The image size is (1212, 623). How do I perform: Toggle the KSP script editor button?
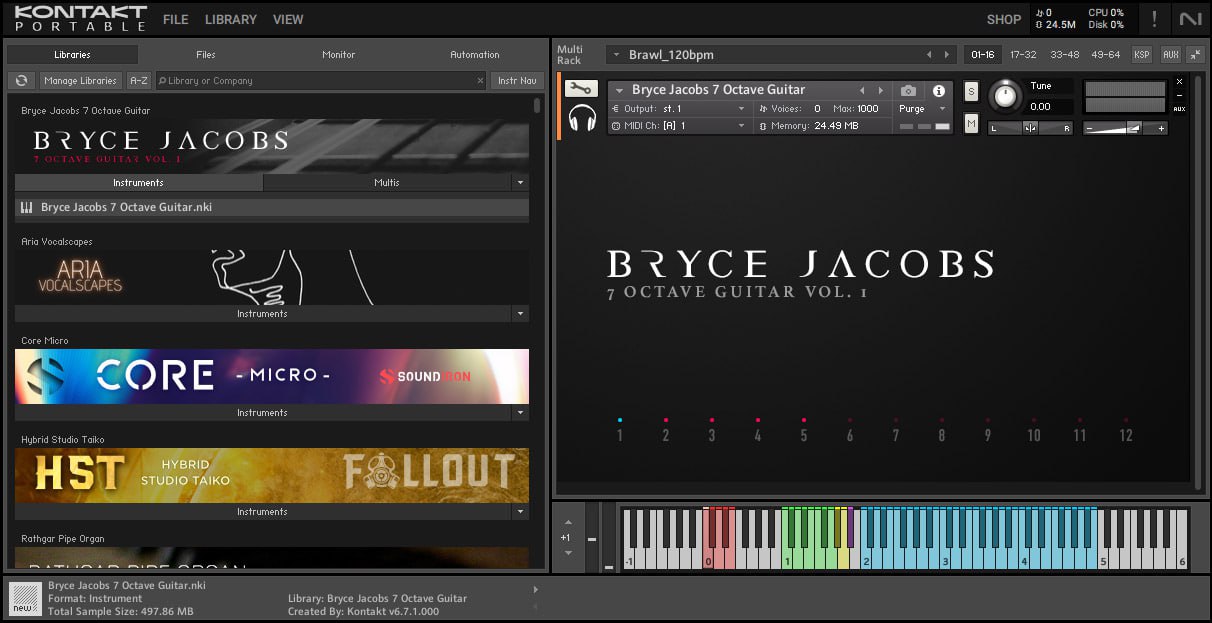(x=1141, y=55)
